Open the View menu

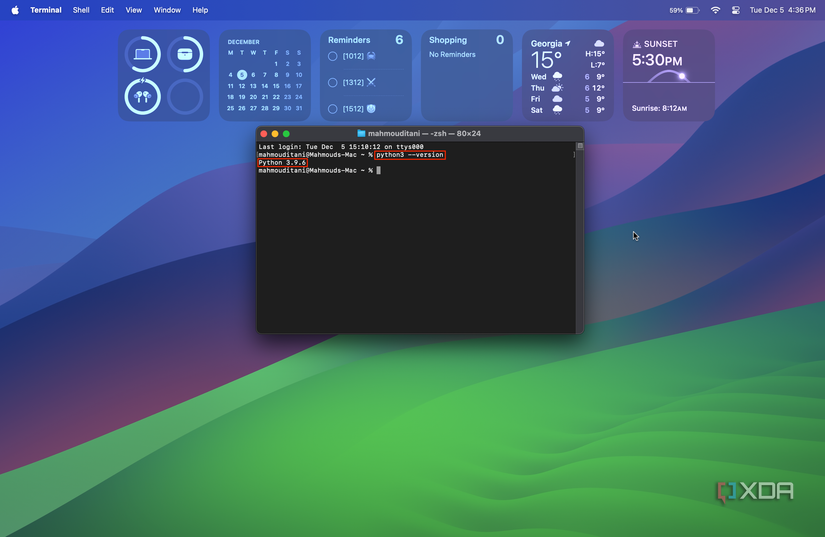pyautogui.click(x=134, y=10)
